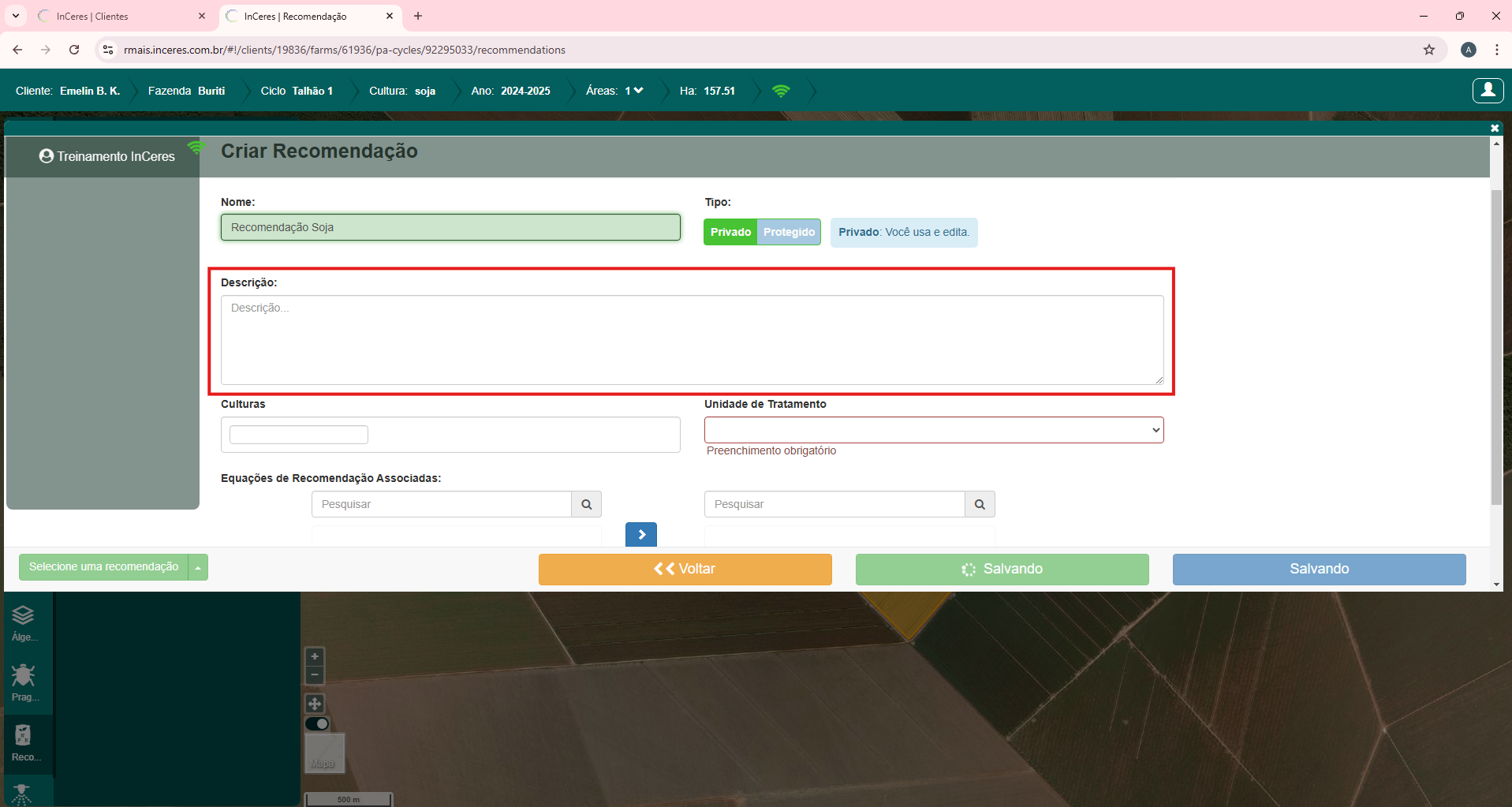This screenshot has height=807, width=1512.
Task: Open the Reco... recommendation sidebar icon
Action: pyautogui.click(x=24, y=743)
